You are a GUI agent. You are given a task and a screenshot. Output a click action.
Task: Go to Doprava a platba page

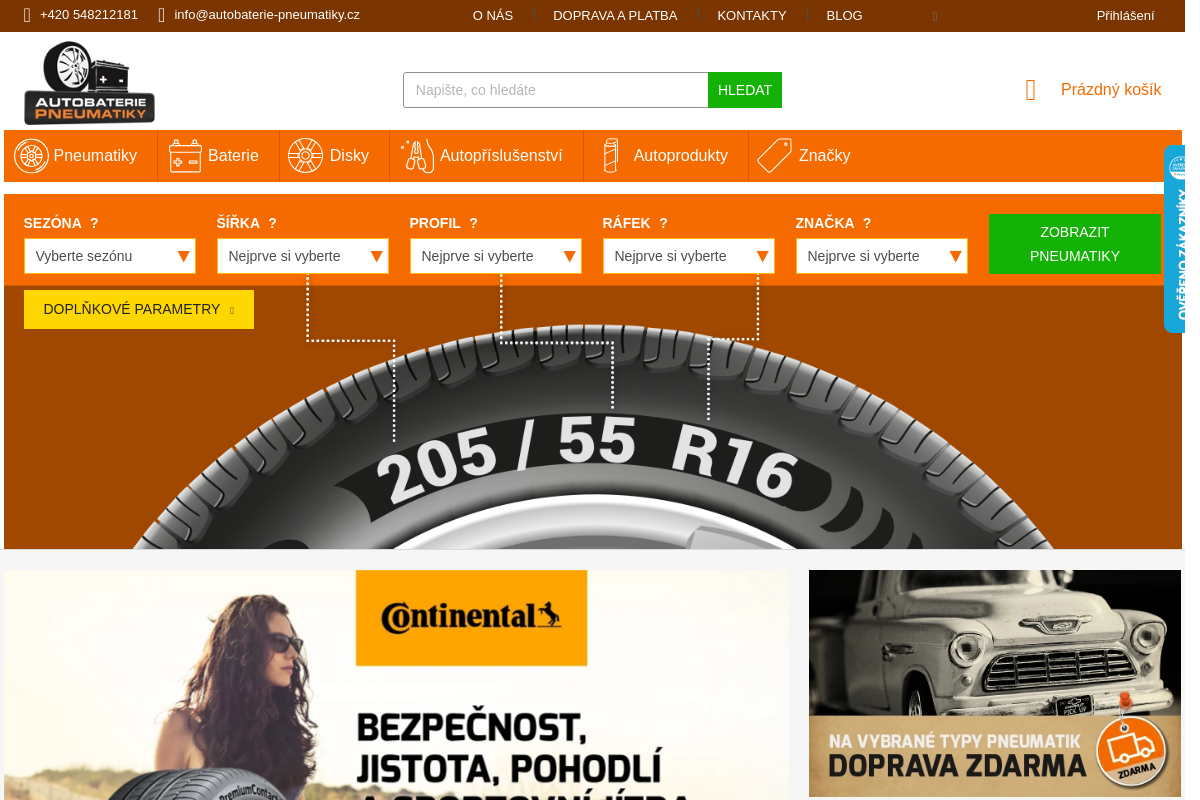coord(615,16)
